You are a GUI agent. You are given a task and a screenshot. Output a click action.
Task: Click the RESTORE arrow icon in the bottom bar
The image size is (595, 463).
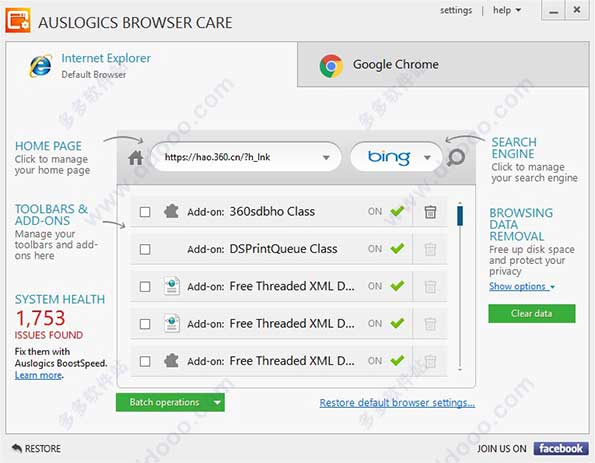pyautogui.click(x=17, y=448)
